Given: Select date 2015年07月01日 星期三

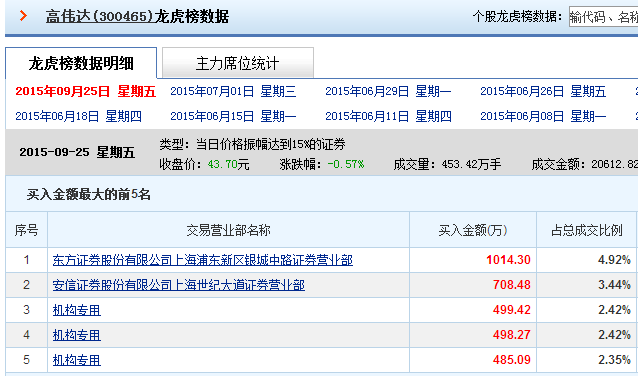Looking at the screenshot, I should click(233, 91).
